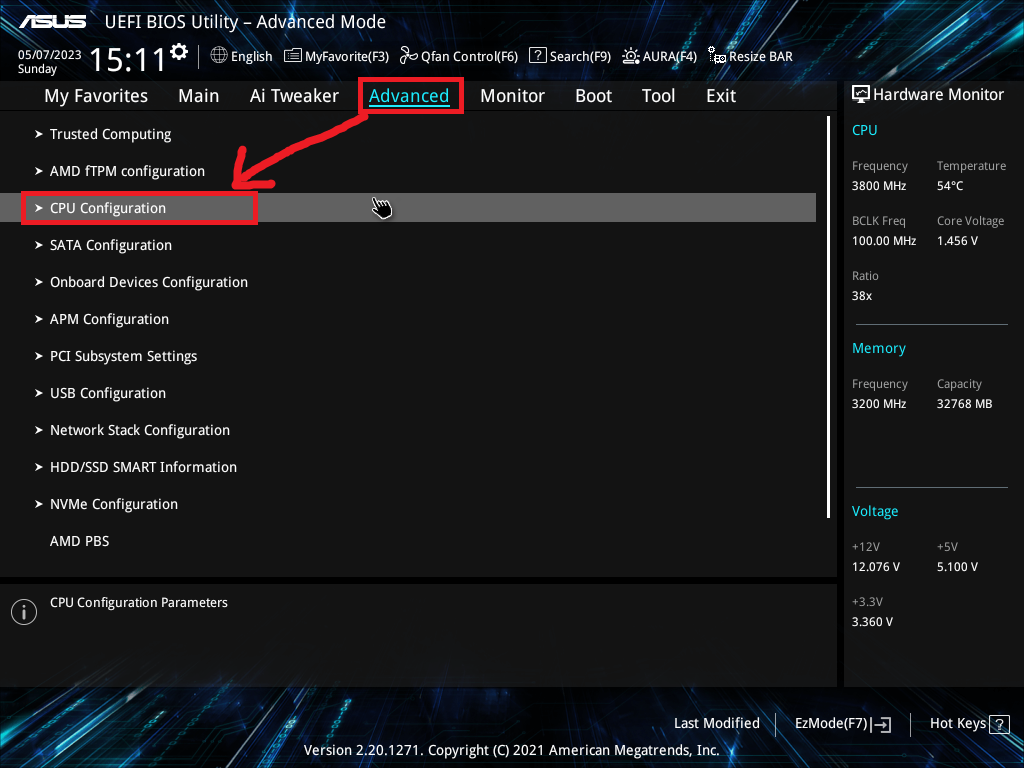Viewport: 1024px width, 768px height.
Task: Select the Exit tab
Action: (x=721, y=96)
